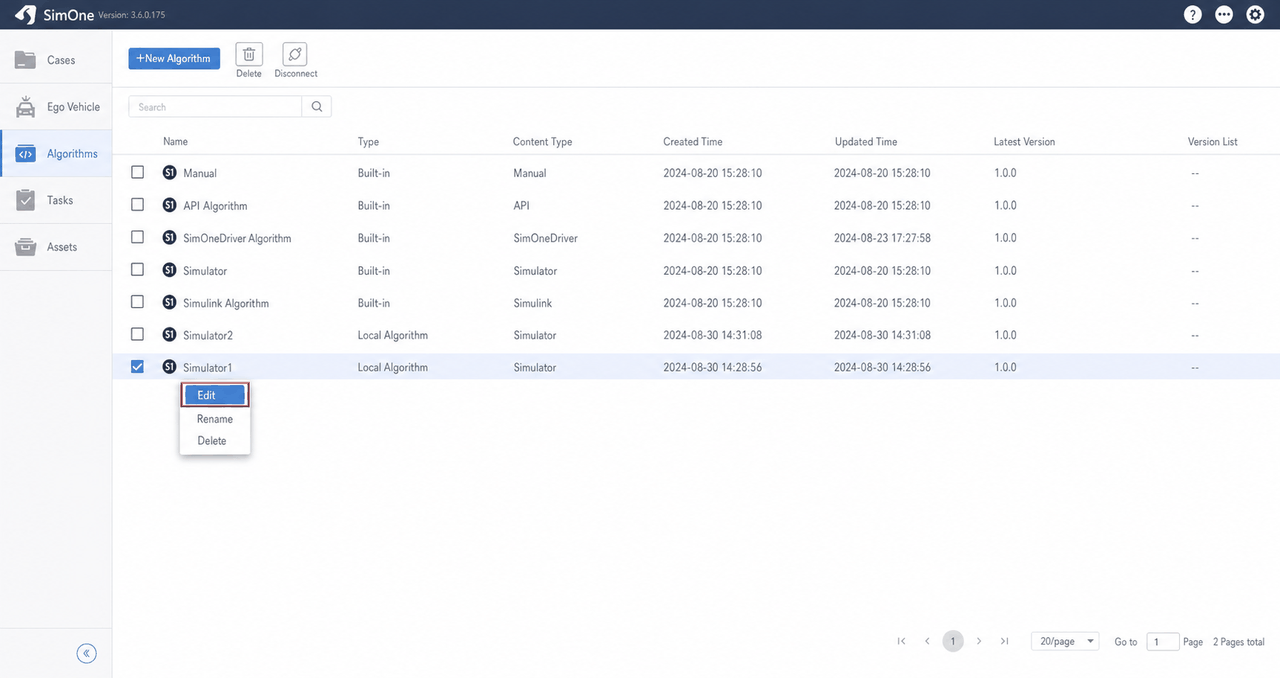Image resolution: width=1280 pixels, height=678 pixels.
Task: Click the Simulink content type cell
Action: 532,303
